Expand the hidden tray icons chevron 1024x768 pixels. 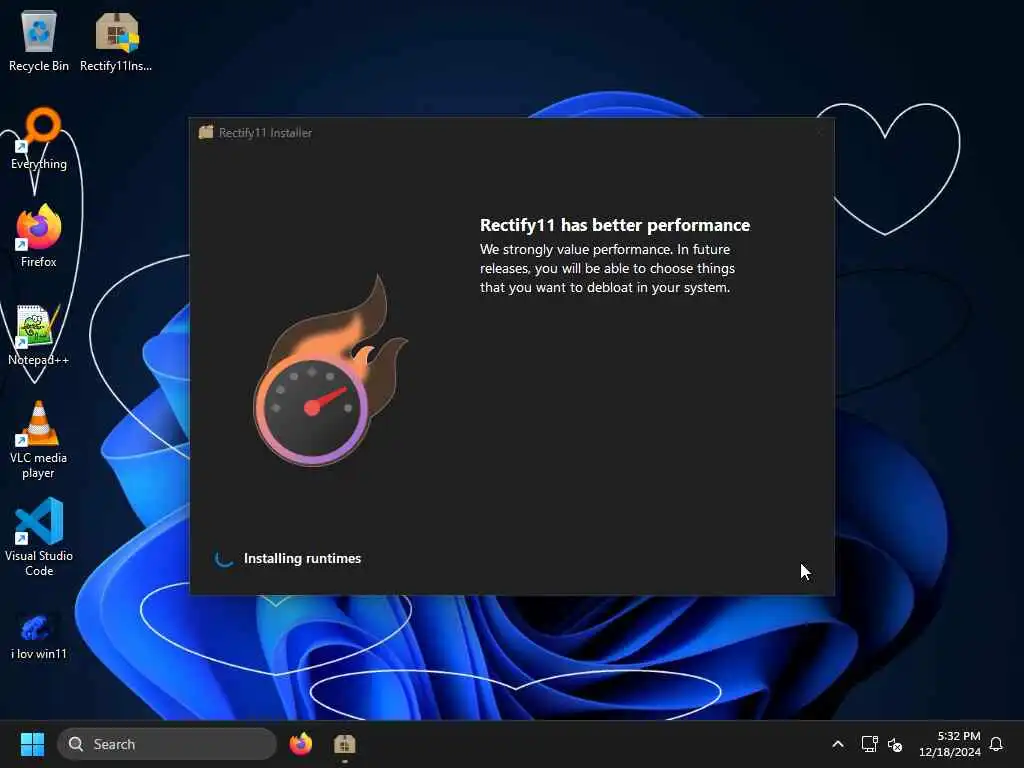838,744
